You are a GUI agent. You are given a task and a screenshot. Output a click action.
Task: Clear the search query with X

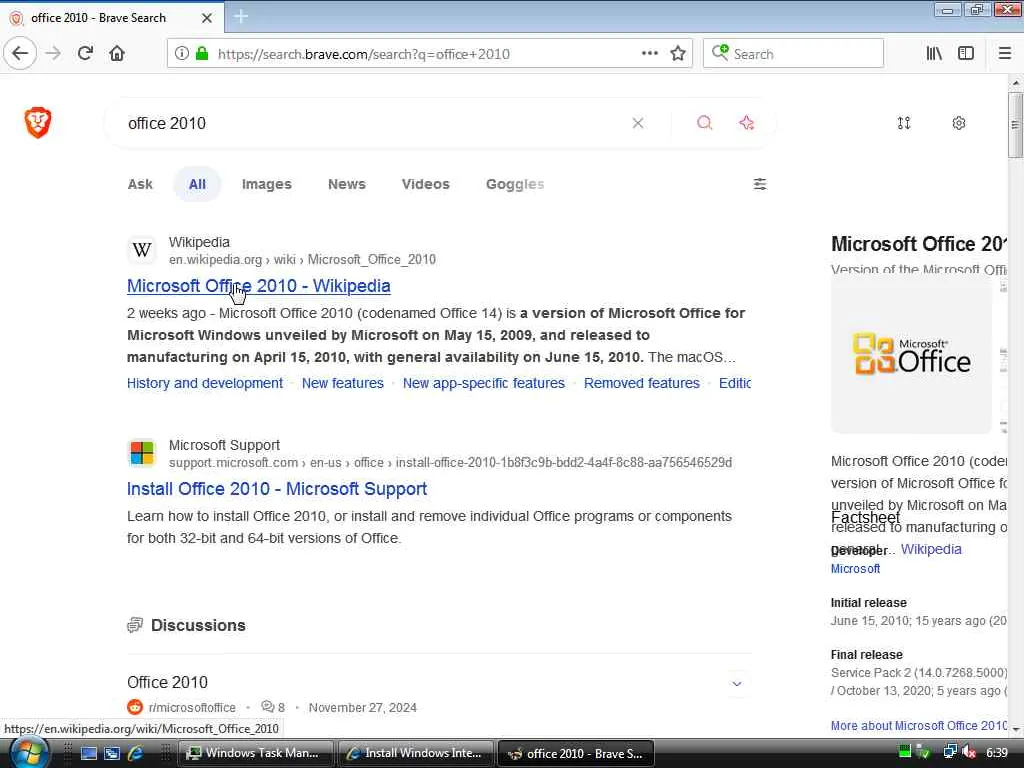pyautogui.click(x=638, y=123)
